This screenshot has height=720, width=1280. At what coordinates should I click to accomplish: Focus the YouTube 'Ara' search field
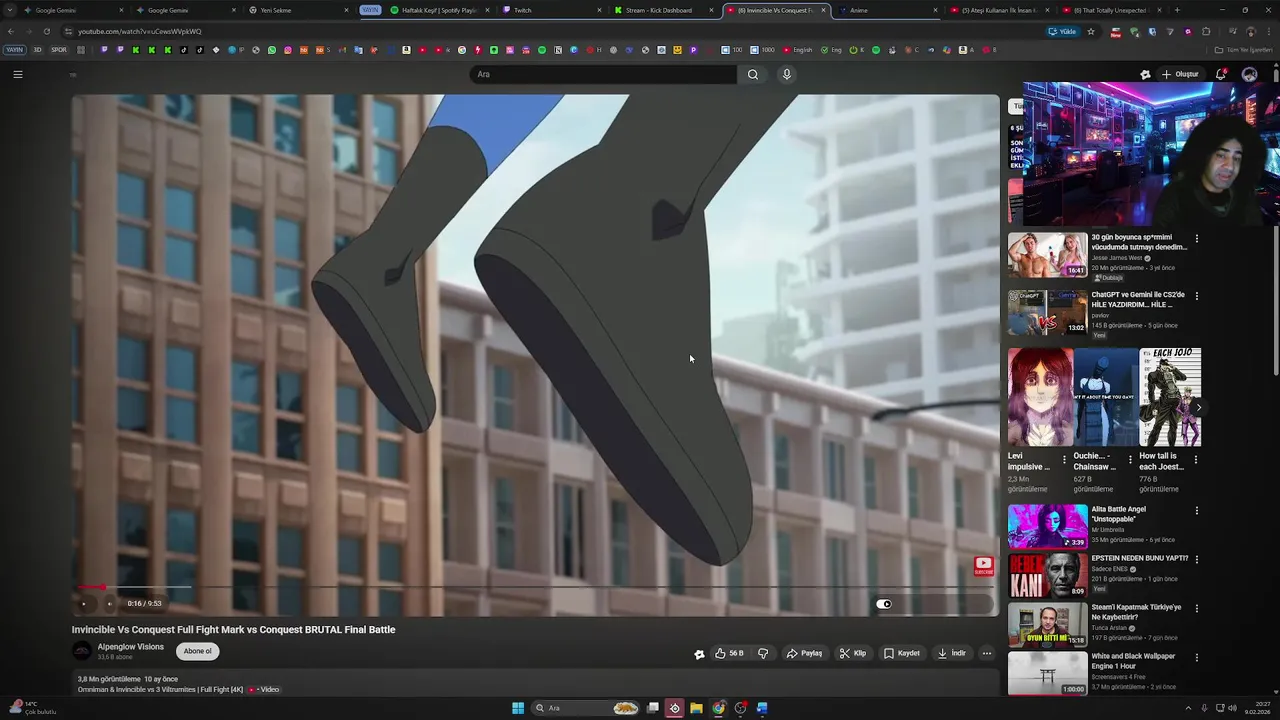603,74
